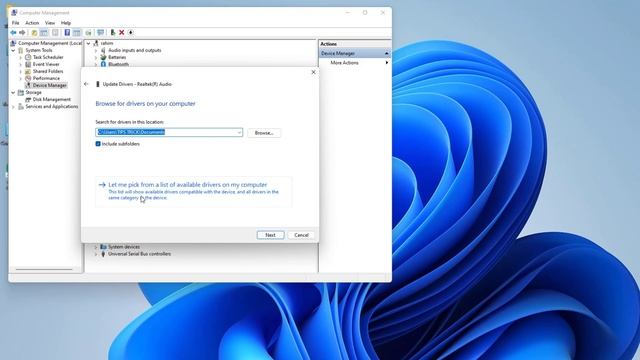Open the driver location path dropdown arrow

(239, 132)
